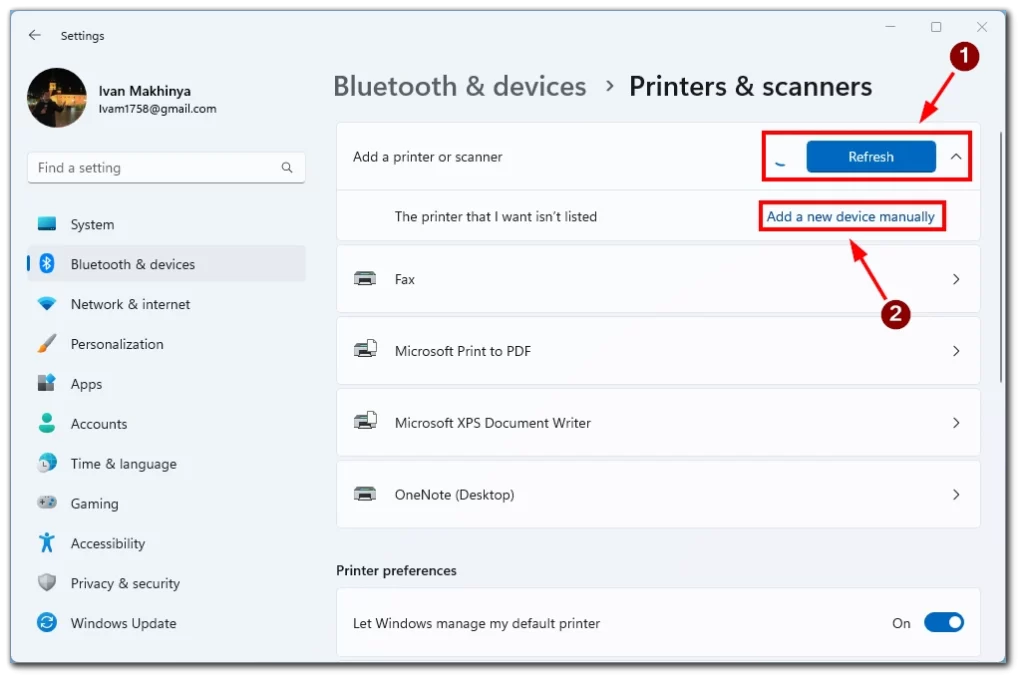1024x681 pixels.
Task: Turn off Windows manage default printer toggle
Action: [x=944, y=622]
